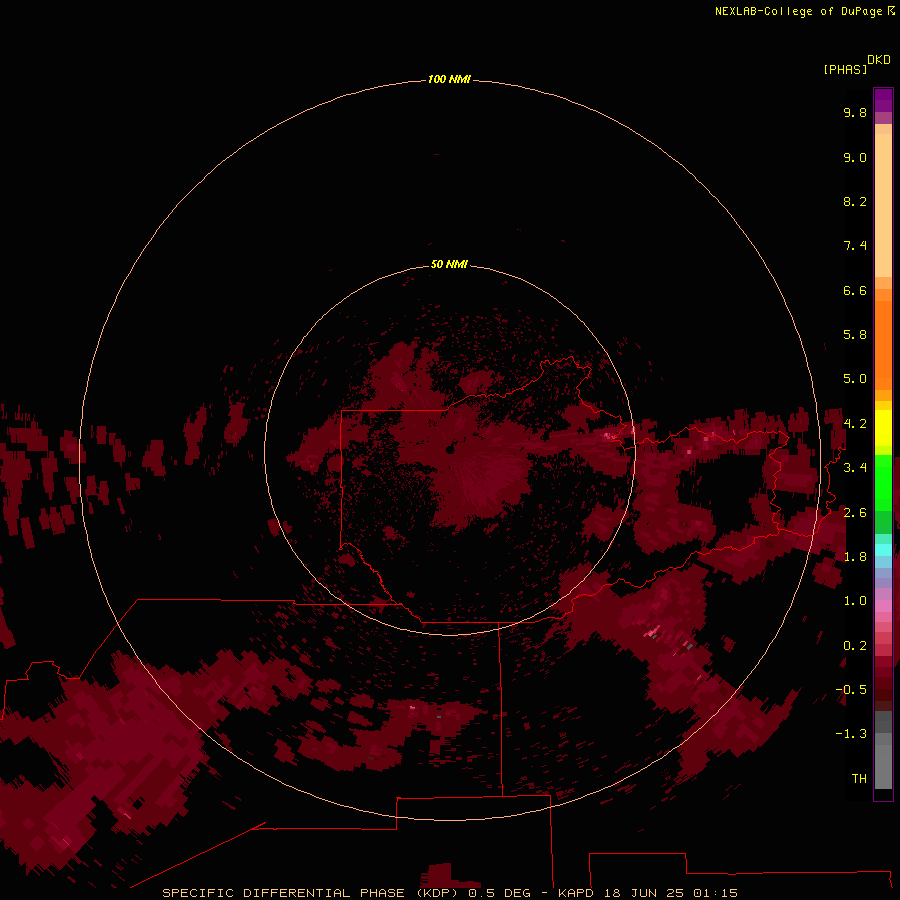Click the yellow segment of the color bar
900x900 pixels.
pos(883,428)
